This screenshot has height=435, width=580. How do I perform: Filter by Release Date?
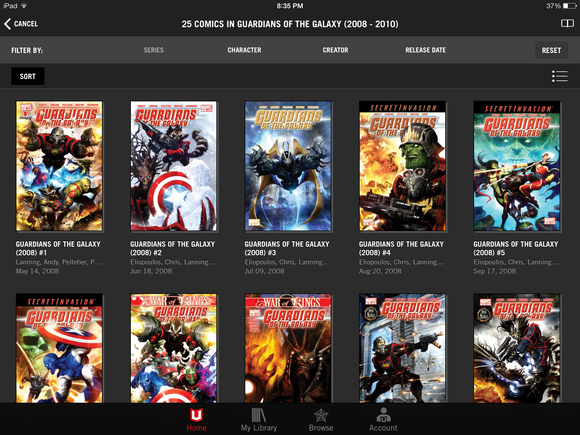pyautogui.click(x=425, y=50)
